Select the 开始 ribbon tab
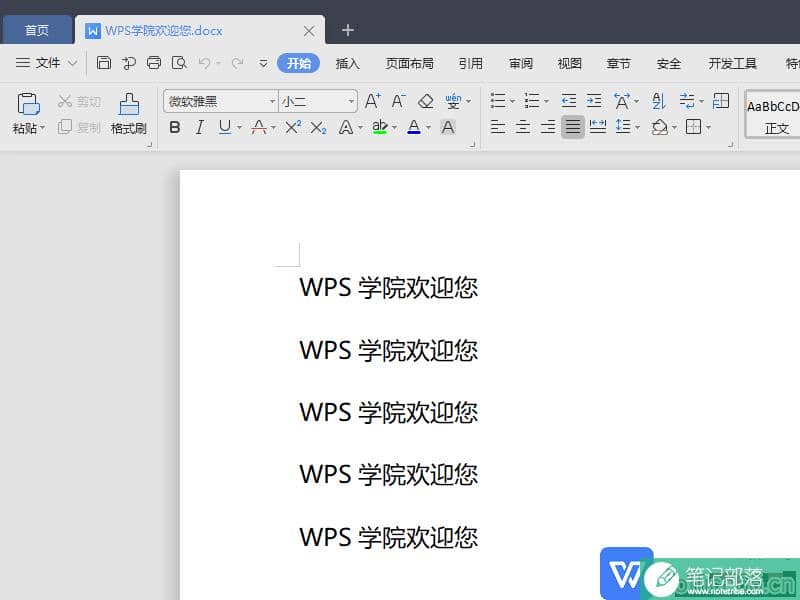This screenshot has width=800, height=600. [298, 63]
